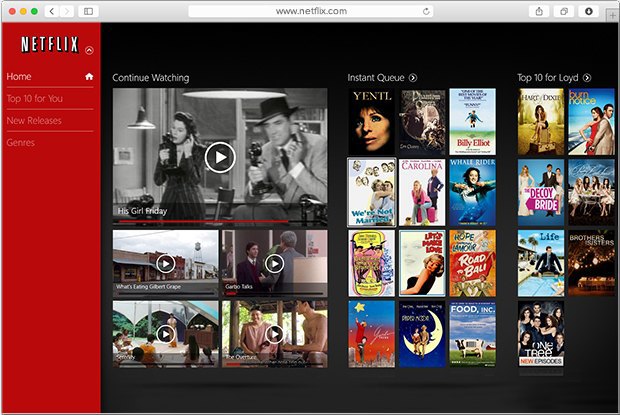This screenshot has height=415, width=620.
Task: Click the Garbo Talks progress bar
Action: (274, 293)
